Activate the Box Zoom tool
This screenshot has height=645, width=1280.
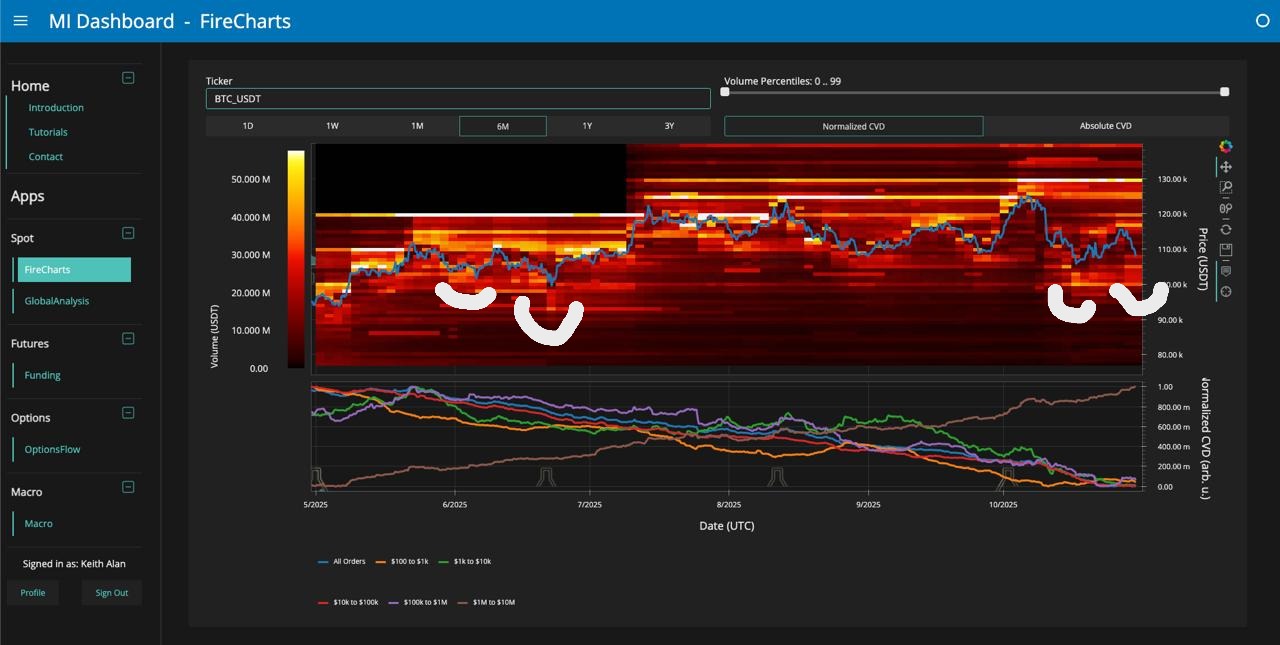[1225, 188]
